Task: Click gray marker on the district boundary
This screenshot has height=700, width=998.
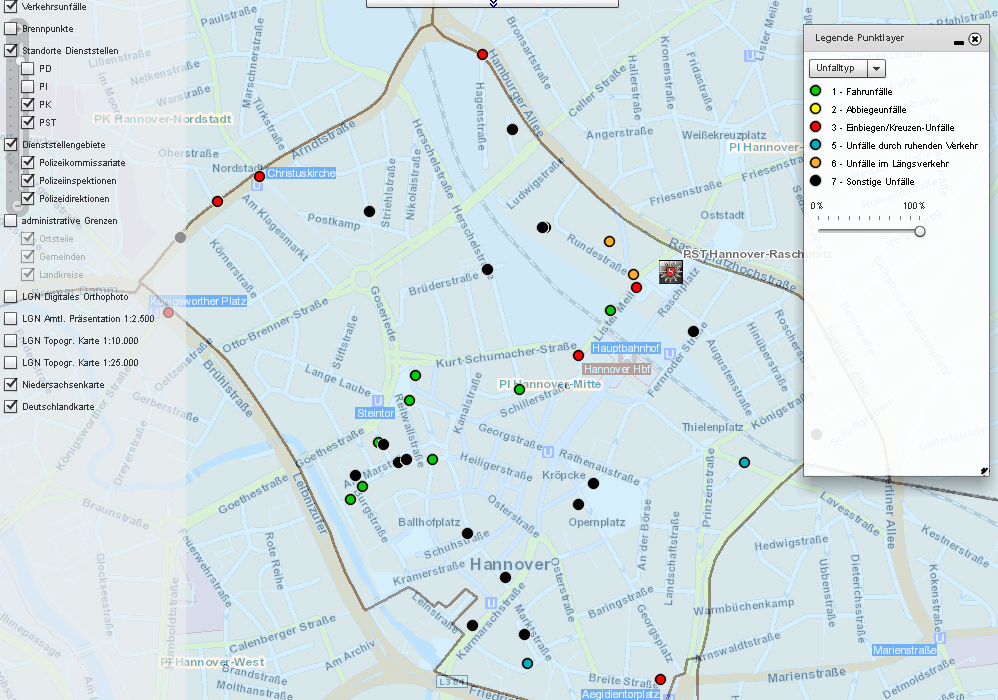Action: (x=180, y=237)
